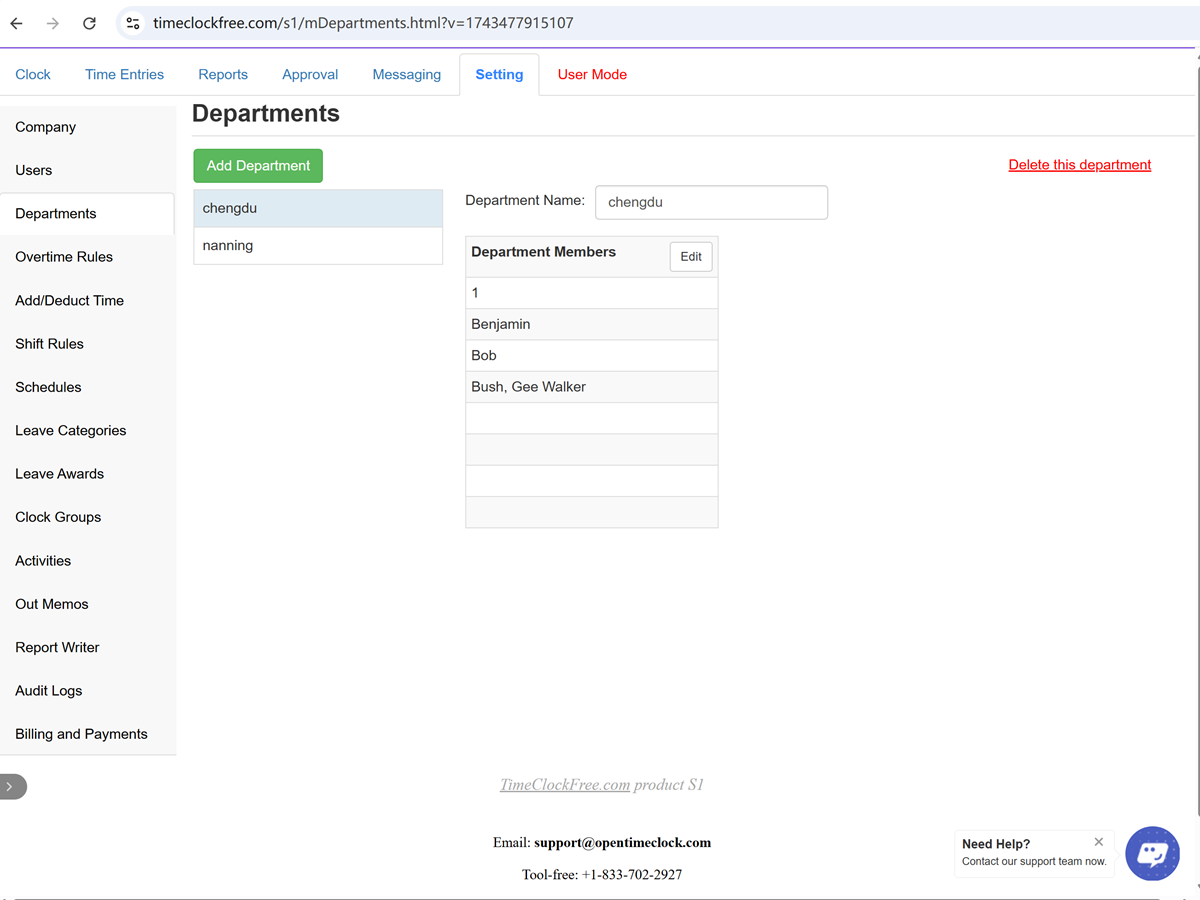
Task: Click the Department Name input field
Action: click(x=711, y=202)
